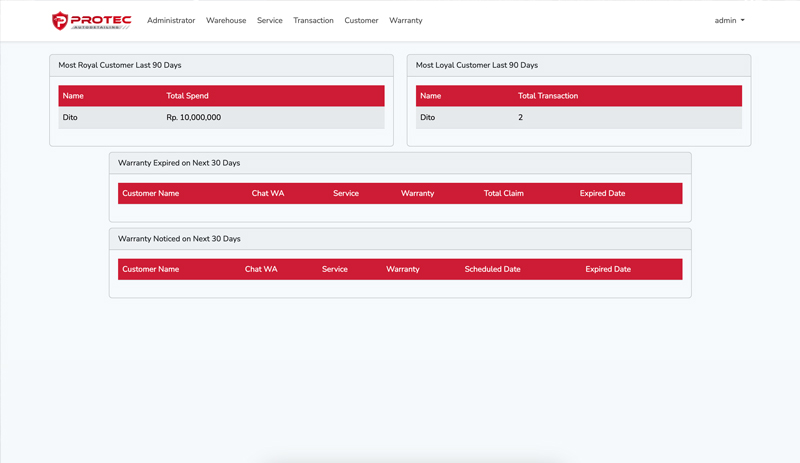The width and height of the screenshot is (800, 463).
Task: Click the Protec logo icon
Action: click(61, 20)
